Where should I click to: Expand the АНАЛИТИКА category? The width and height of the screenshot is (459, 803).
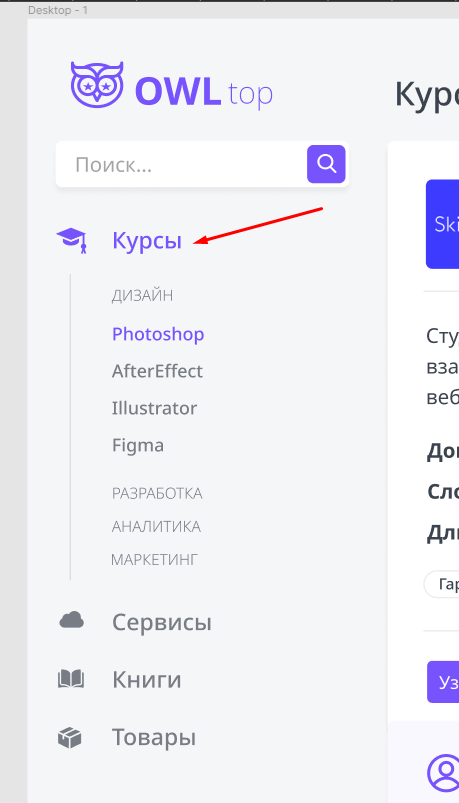pyautogui.click(x=156, y=526)
